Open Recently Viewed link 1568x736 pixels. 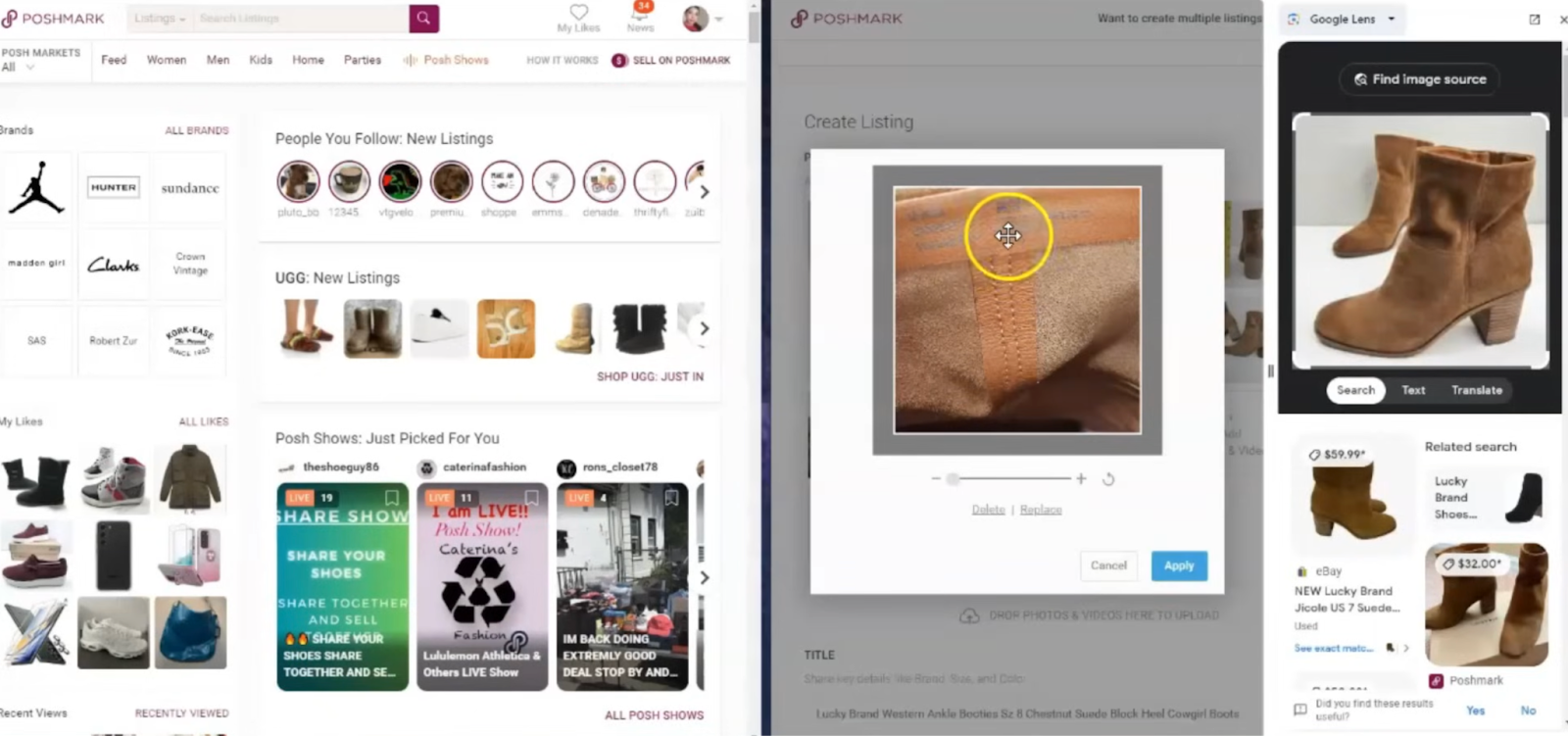pos(181,713)
